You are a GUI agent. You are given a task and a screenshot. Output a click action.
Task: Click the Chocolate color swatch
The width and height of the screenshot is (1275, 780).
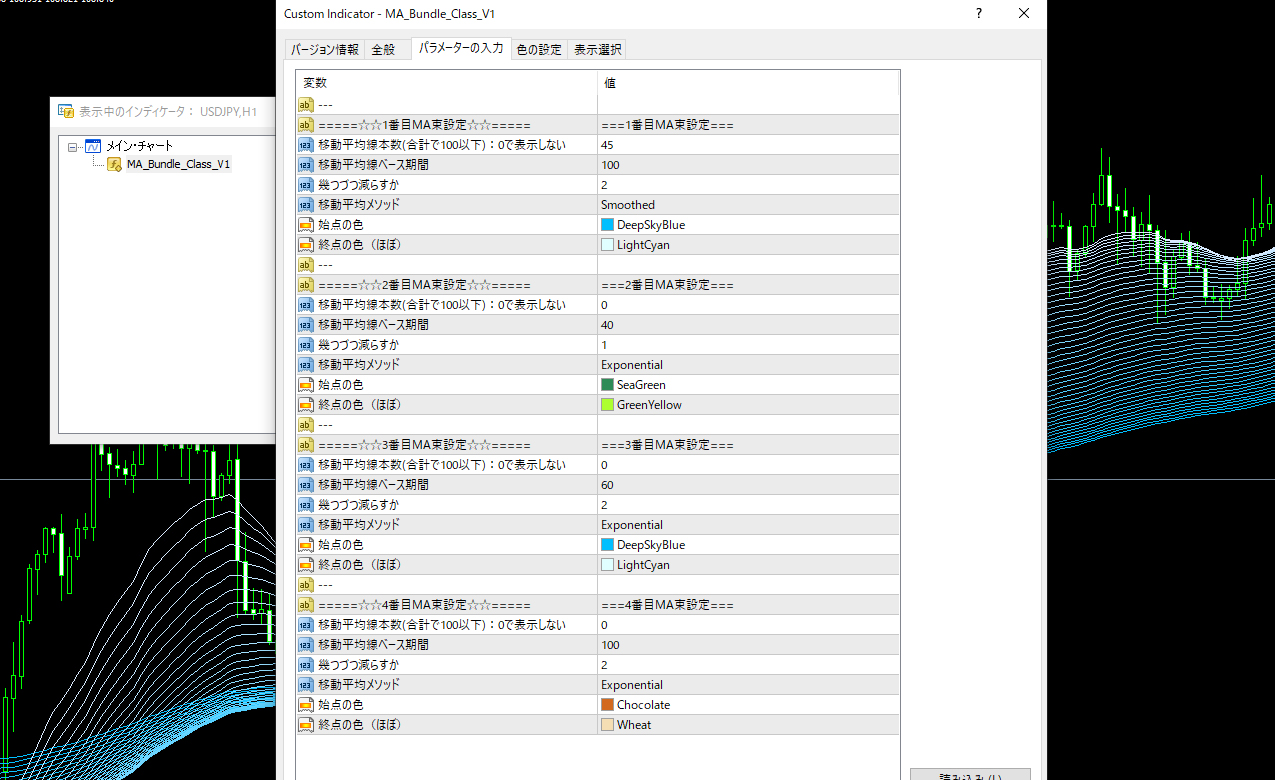pyautogui.click(x=607, y=705)
